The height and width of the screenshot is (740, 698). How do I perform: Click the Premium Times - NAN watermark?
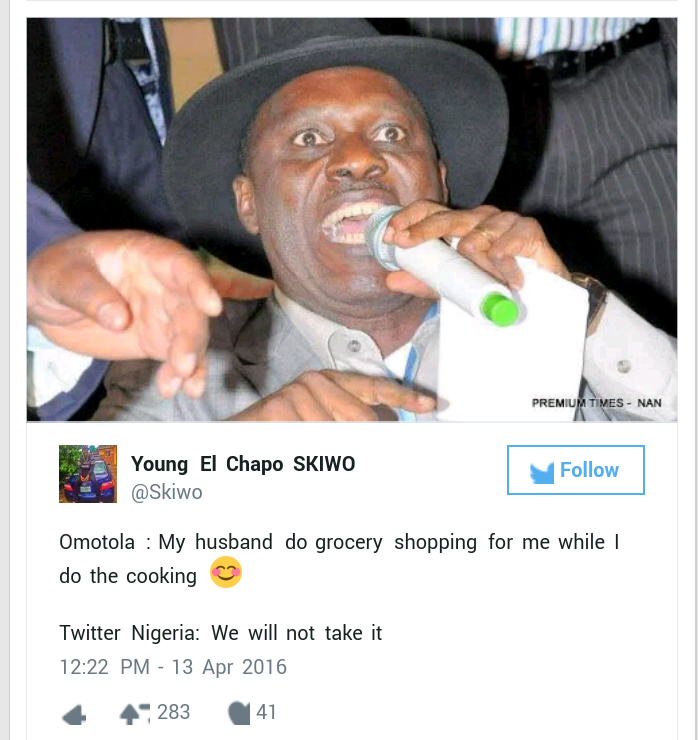[596, 403]
